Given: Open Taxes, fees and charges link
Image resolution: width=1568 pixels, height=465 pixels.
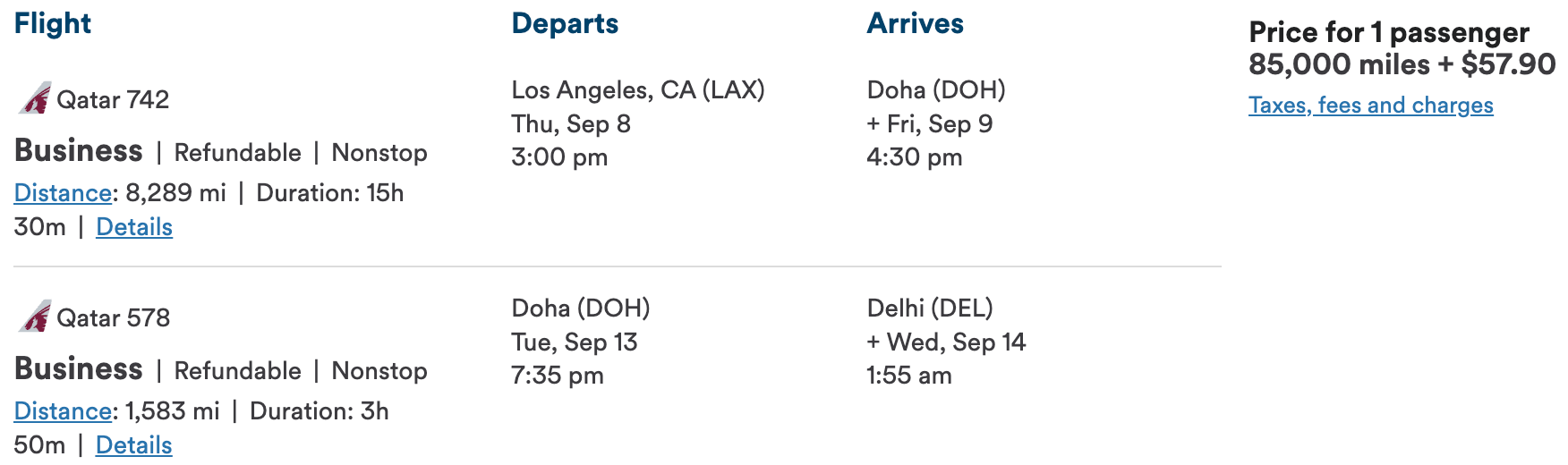Looking at the screenshot, I should click(1371, 106).
